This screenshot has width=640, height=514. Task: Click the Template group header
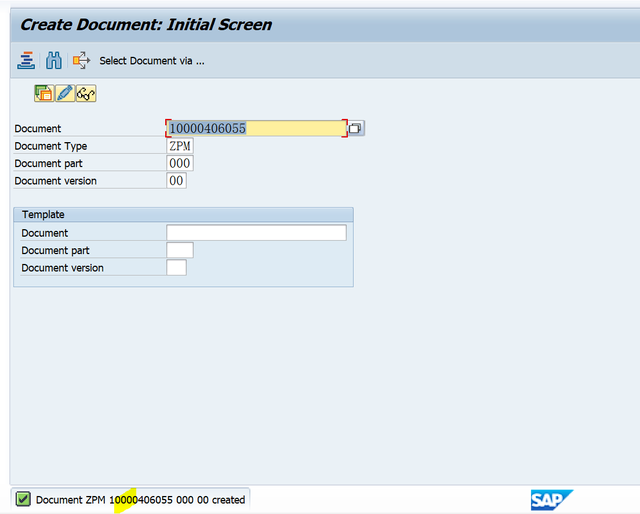click(183, 214)
